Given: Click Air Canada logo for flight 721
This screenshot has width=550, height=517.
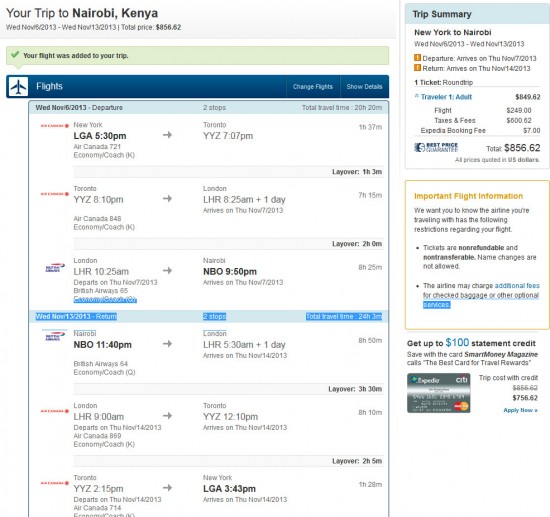Looking at the screenshot, I should pyautogui.click(x=54, y=126).
